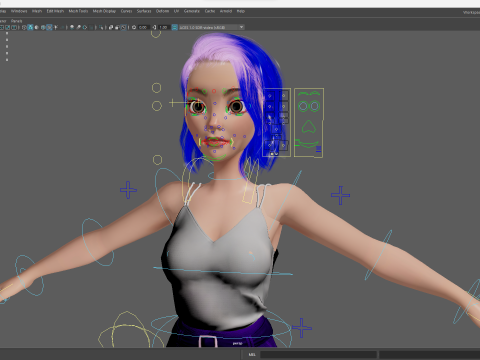This screenshot has width=480, height=360.
Task: Click the Gamma reset icon
Action: pyautogui.click(x=154, y=27)
